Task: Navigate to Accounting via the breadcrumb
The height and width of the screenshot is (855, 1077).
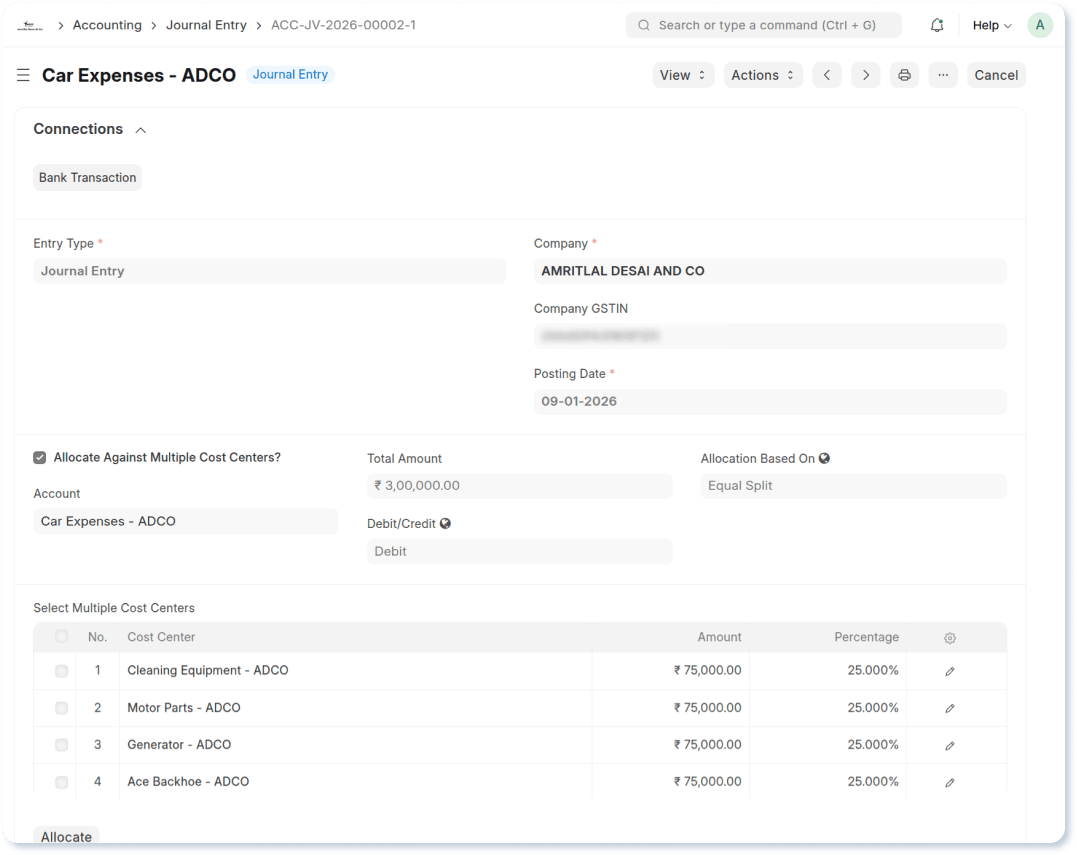Action: coord(107,24)
